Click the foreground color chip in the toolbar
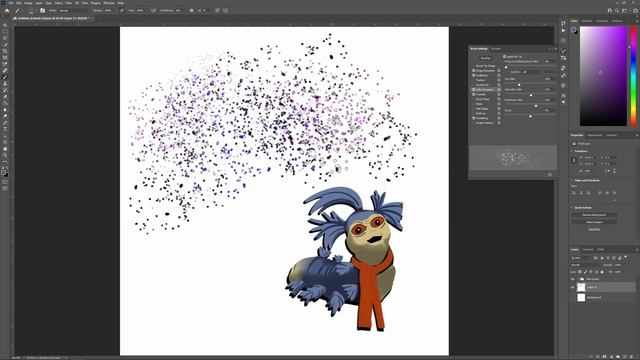 pos(3,172)
